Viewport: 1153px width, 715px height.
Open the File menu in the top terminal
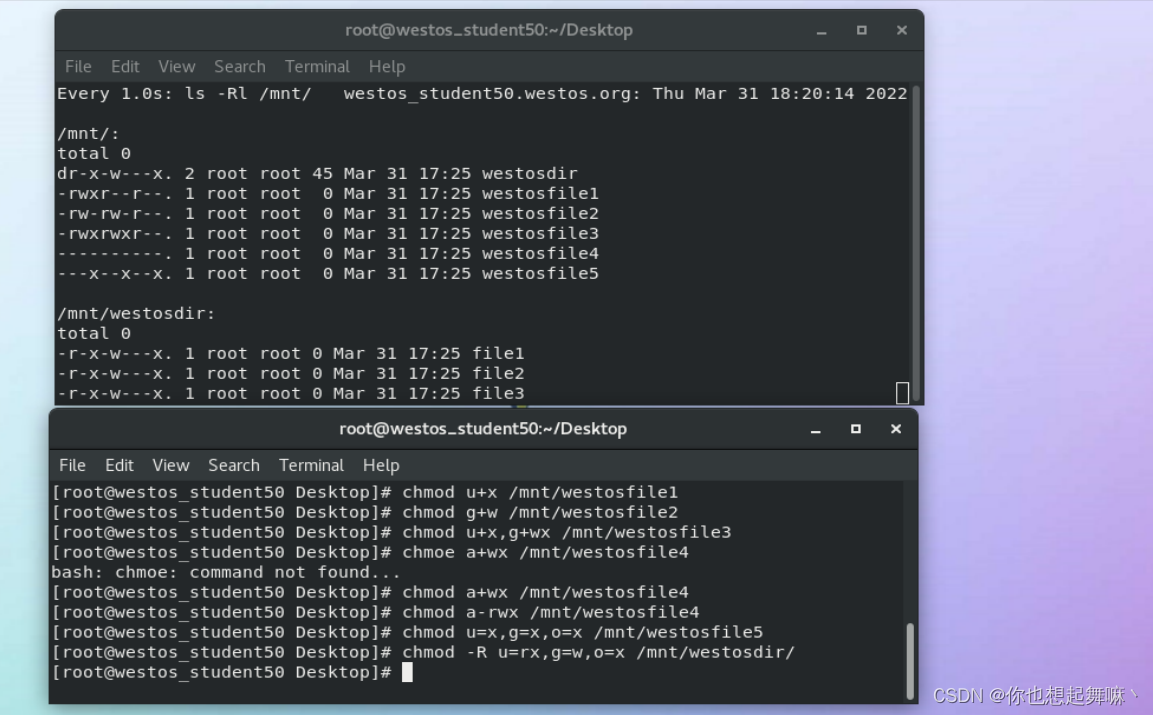point(77,66)
